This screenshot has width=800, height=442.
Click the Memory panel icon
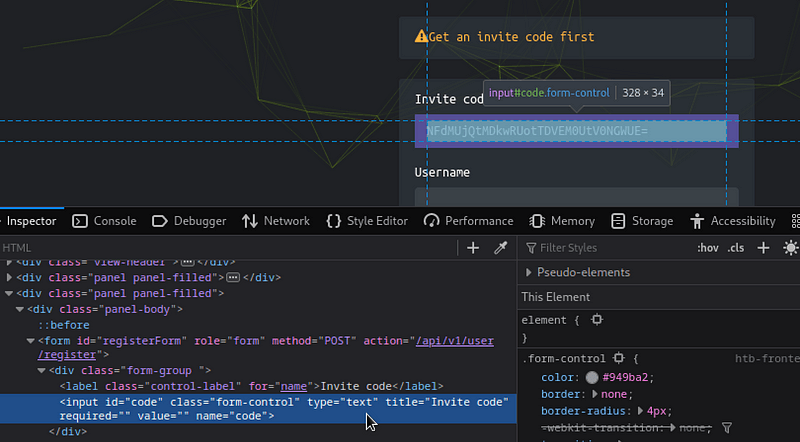tap(536, 221)
